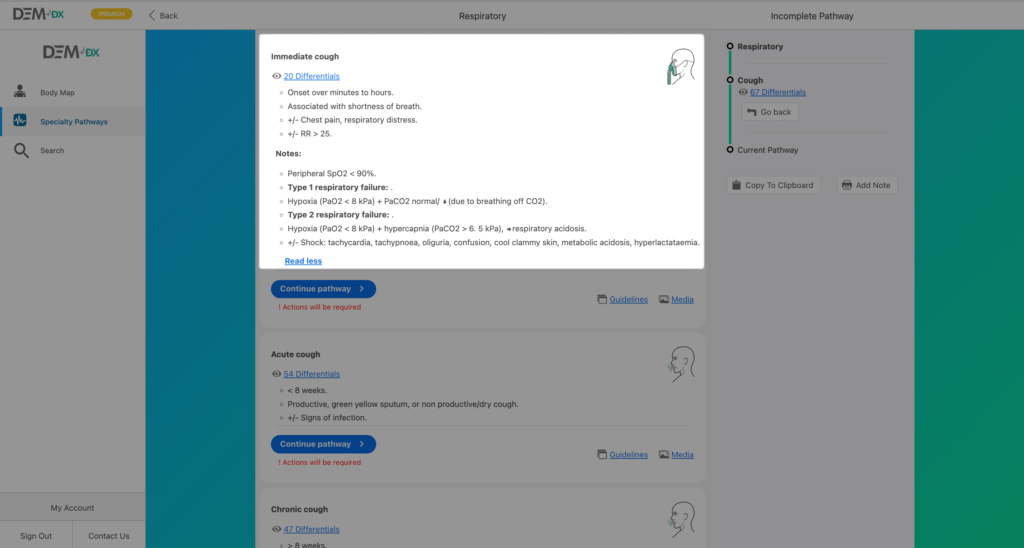1024x548 pixels.
Task: Continue pathway for Immediate cough
Action: point(323,289)
